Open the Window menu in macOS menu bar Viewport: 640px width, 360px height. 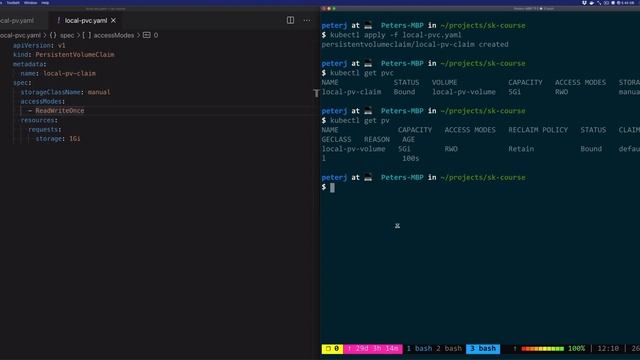[x=30, y=2]
